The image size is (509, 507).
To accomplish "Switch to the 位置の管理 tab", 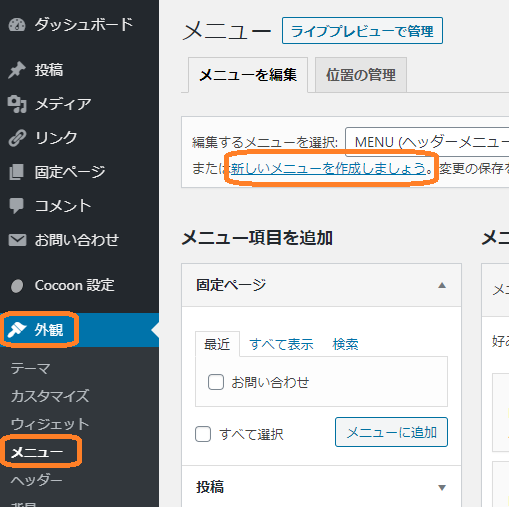I will click(x=361, y=75).
